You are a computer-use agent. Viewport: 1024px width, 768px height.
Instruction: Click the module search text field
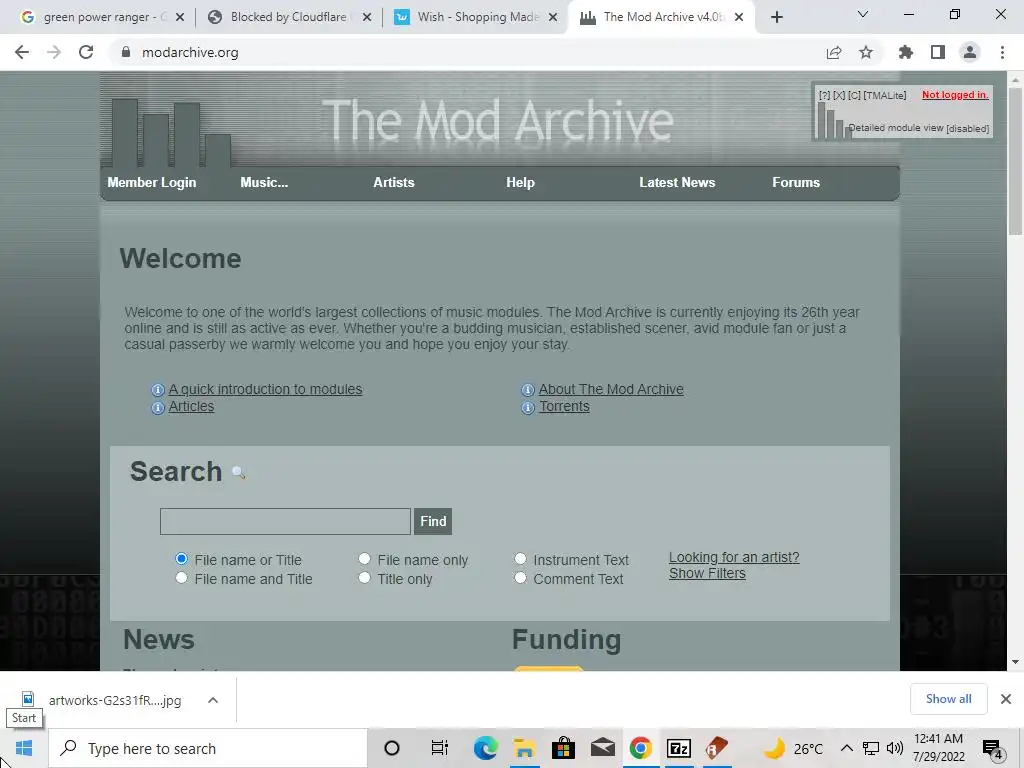coord(285,521)
